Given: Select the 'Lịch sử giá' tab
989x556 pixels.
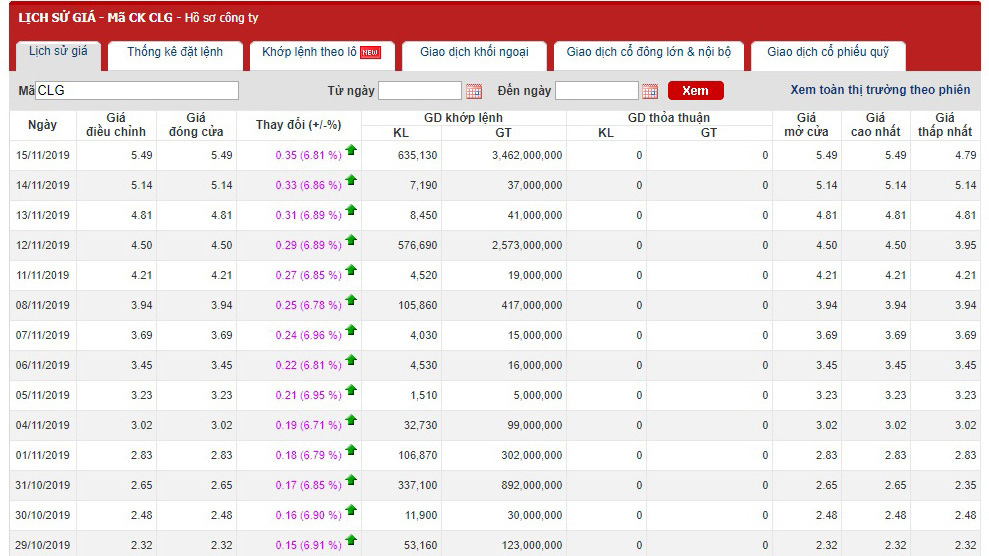Looking at the screenshot, I should 58,51.
